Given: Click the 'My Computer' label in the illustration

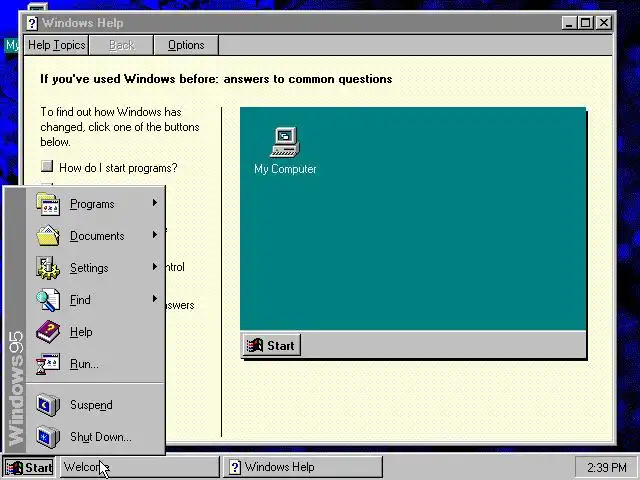Looking at the screenshot, I should click(x=285, y=169).
